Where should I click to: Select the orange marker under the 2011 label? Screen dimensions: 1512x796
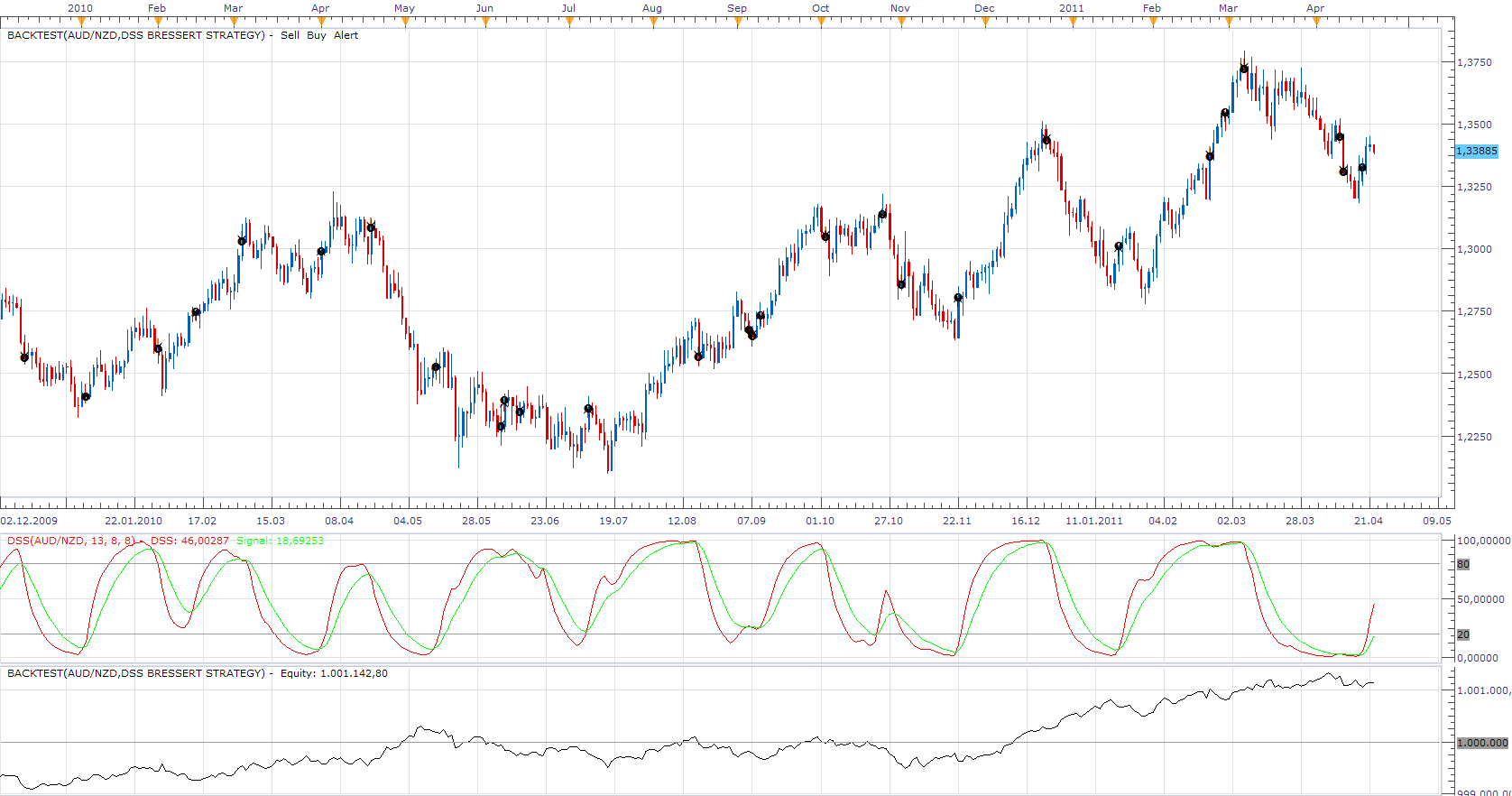[1073, 22]
